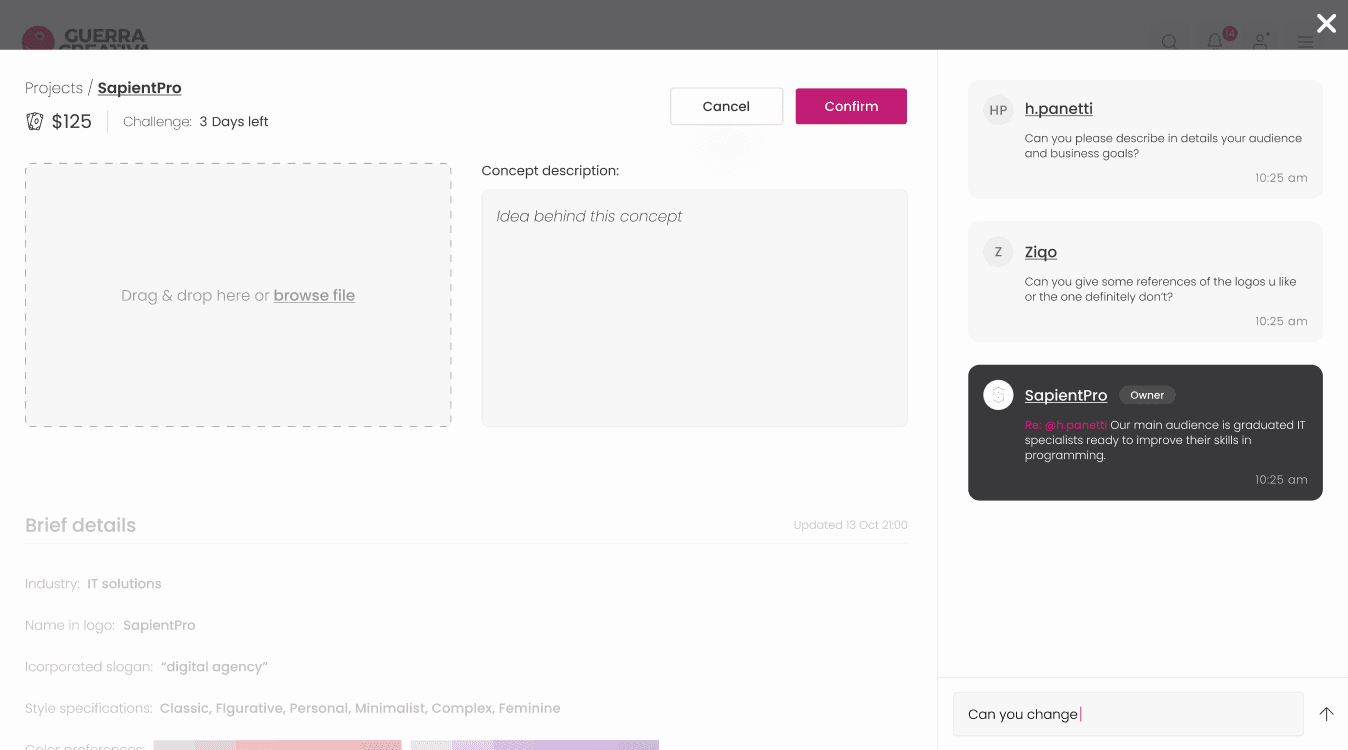Open the SapientPro breadcrumb link
The height and width of the screenshot is (750, 1348).
(139, 88)
